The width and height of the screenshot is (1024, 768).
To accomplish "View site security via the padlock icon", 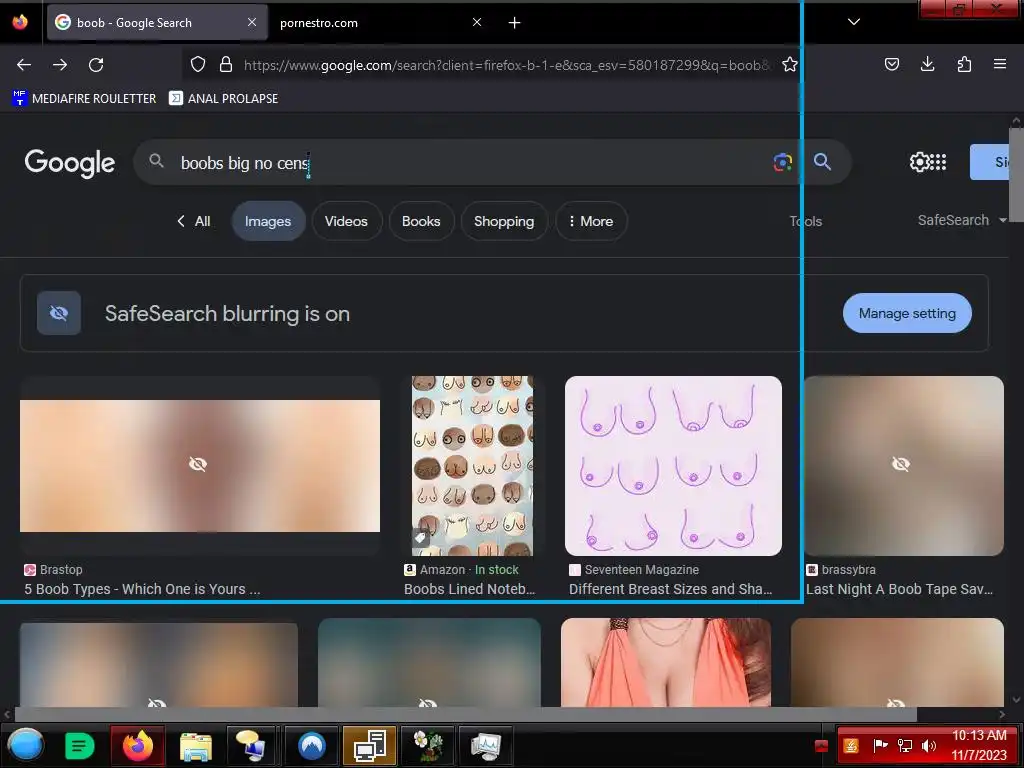I will point(226,64).
